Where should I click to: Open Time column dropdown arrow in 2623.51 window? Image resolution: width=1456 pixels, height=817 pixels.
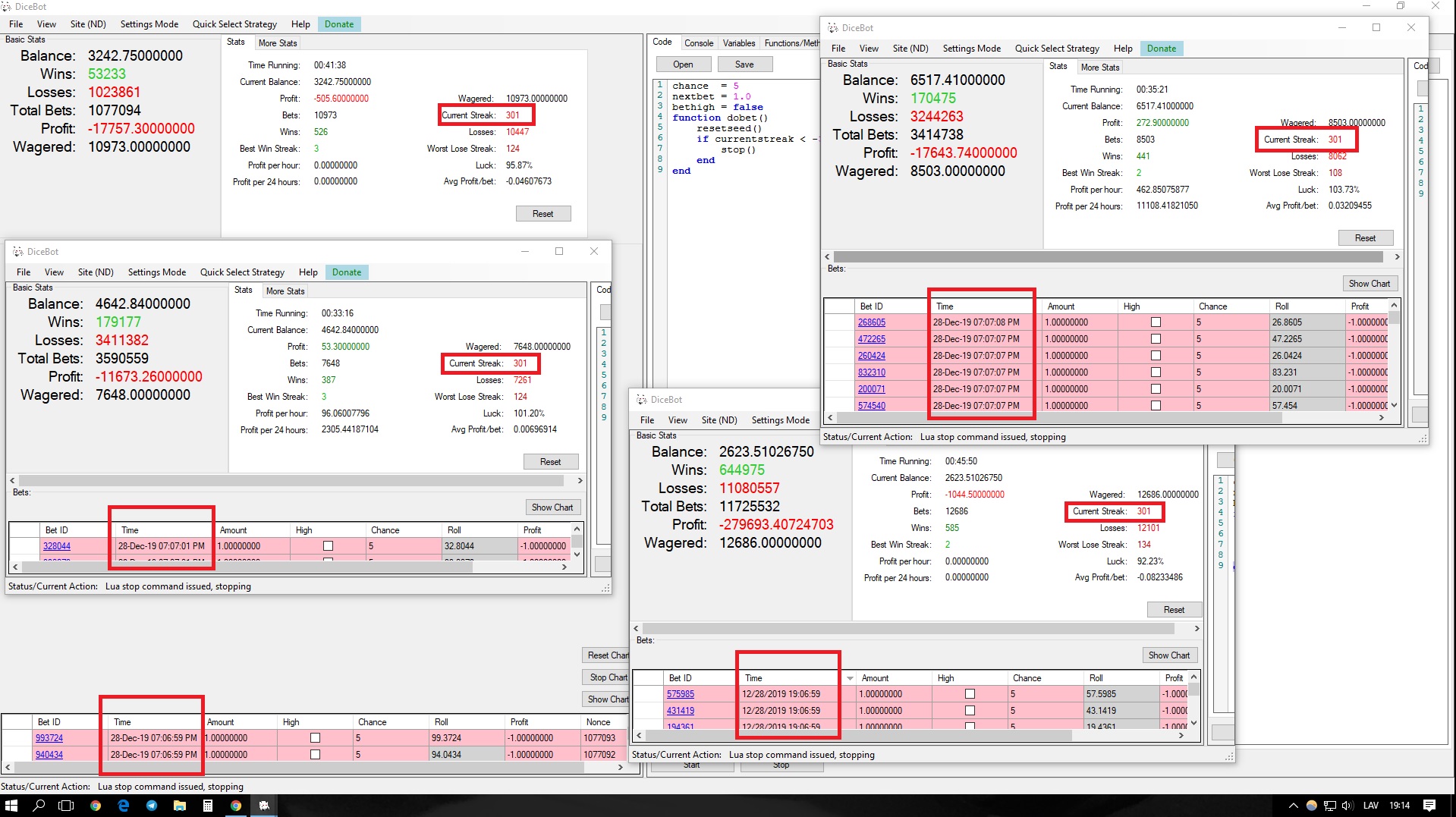850,678
